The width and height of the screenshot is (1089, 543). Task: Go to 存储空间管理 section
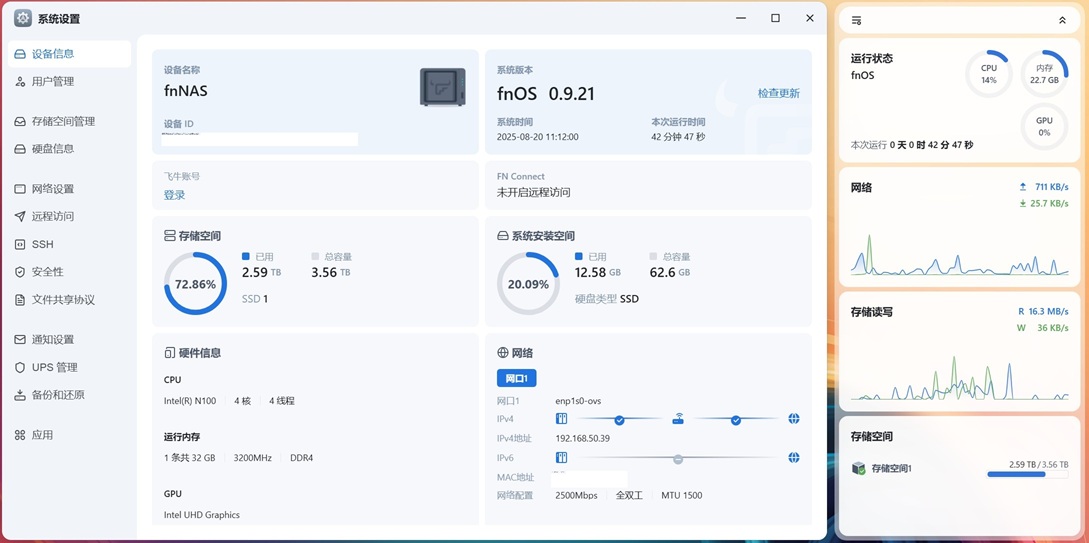69,122
